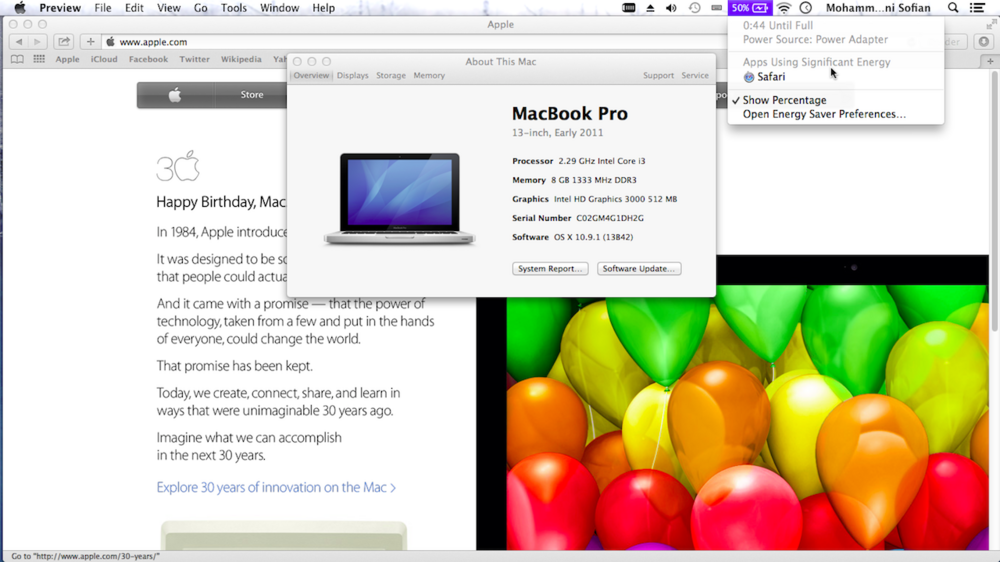This screenshot has height=562, width=1000.
Task: Click the colorful balloons image
Action: click(747, 417)
